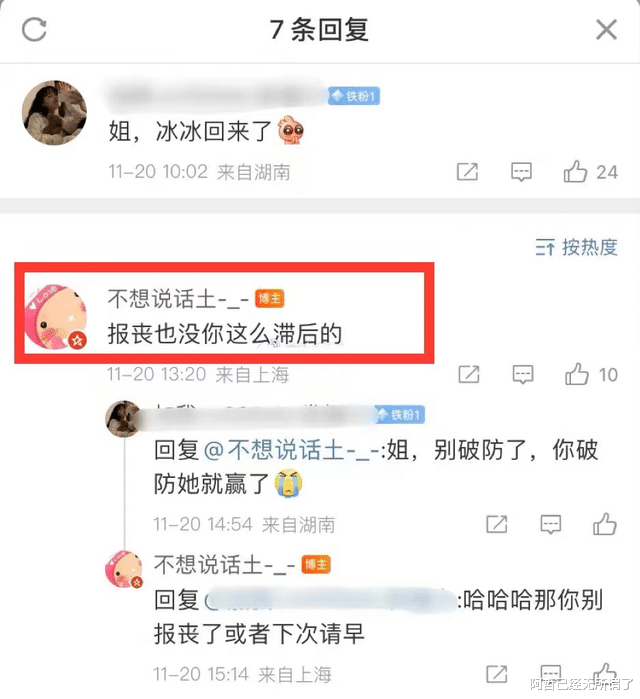Viewport: 640px width, 699px height.
Task: Open the @不想说话土-_- mention link
Action: point(292,449)
